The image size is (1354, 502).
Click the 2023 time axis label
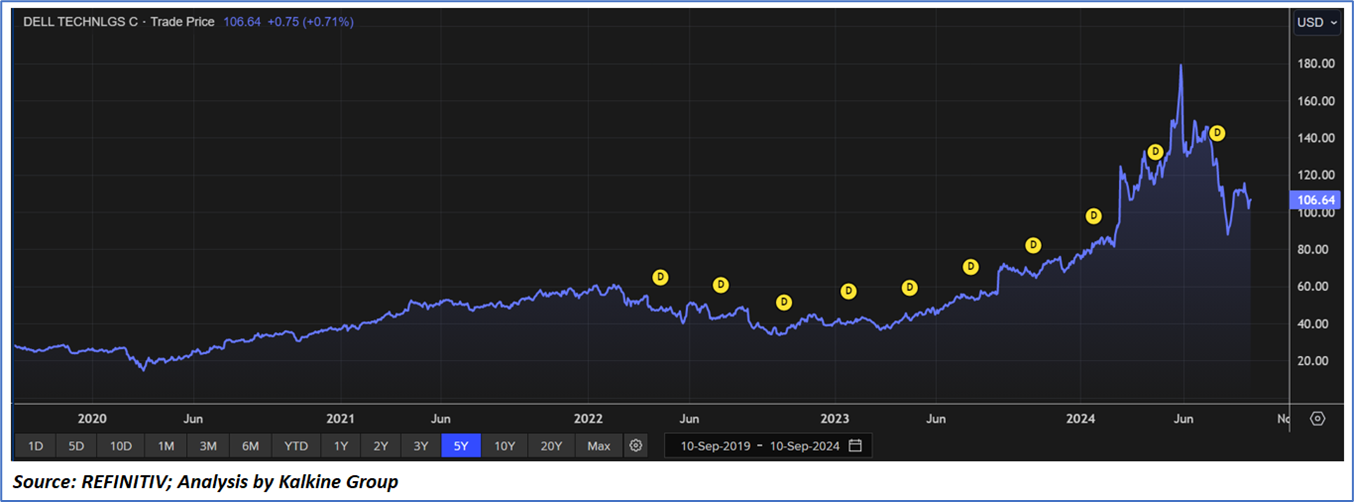(x=835, y=418)
